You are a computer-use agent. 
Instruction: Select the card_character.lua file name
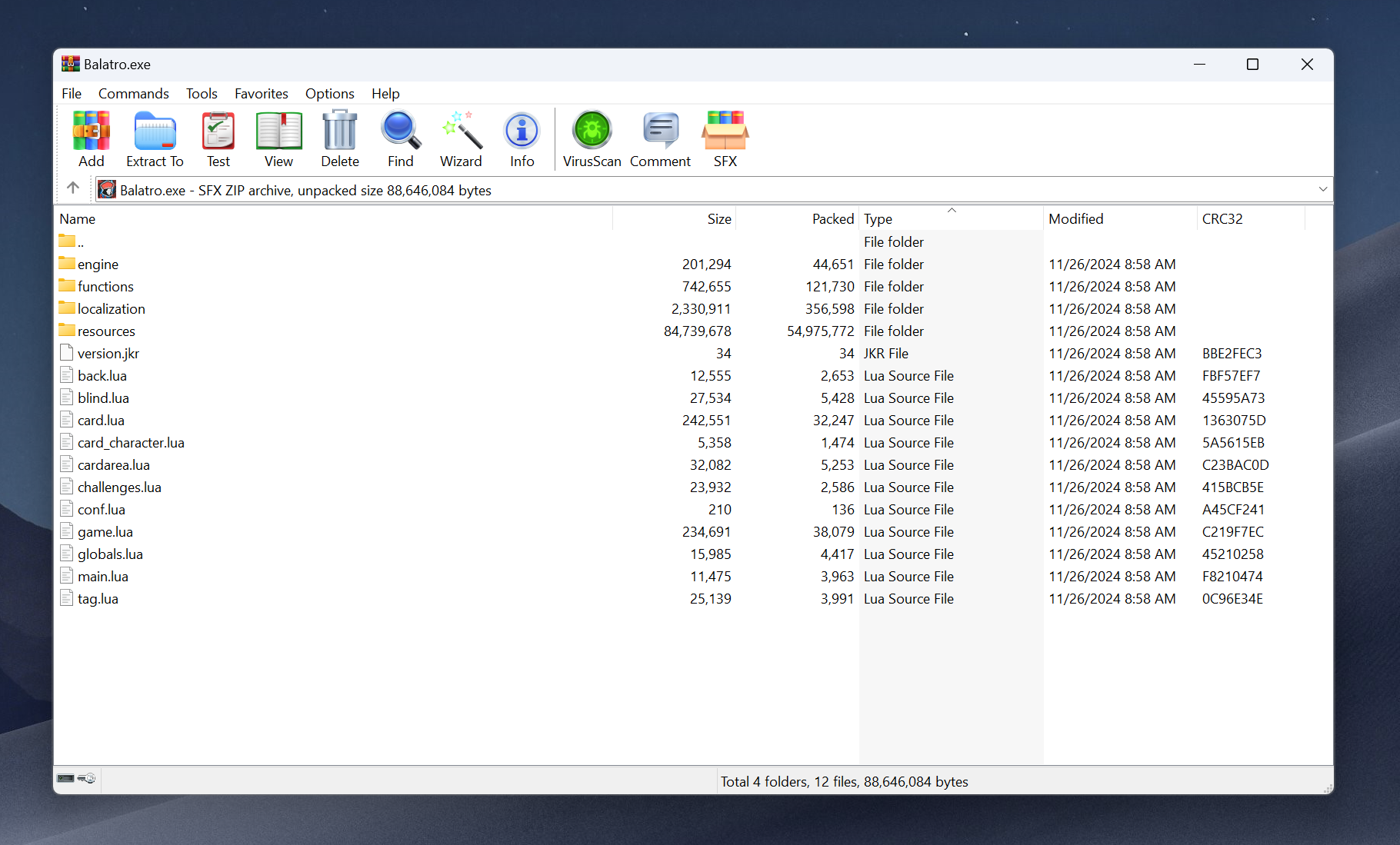pyautogui.click(x=131, y=442)
